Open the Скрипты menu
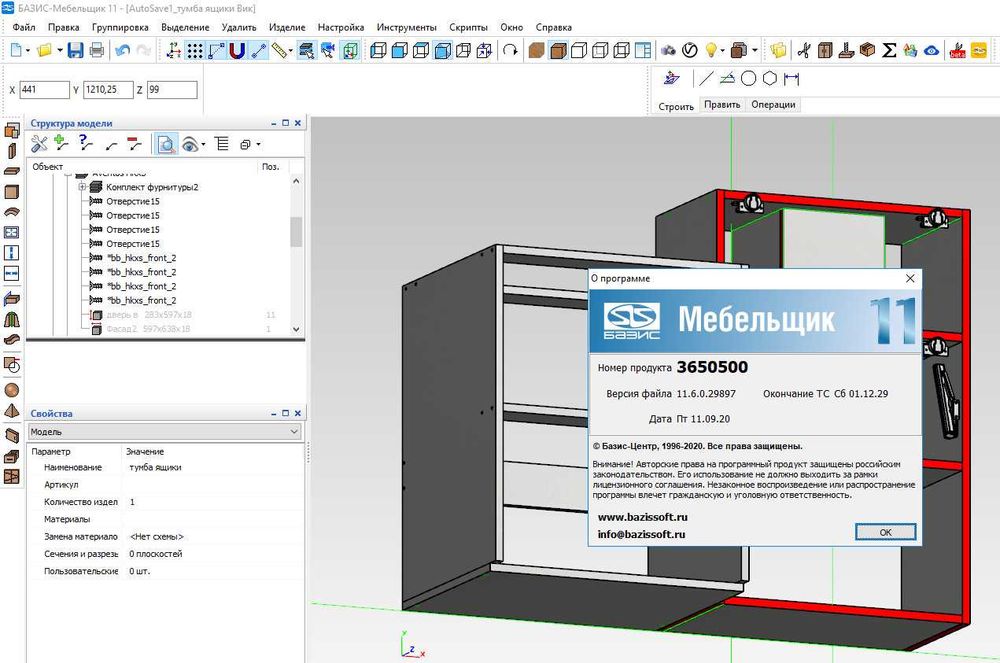This screenshot has width=1000, height=663. coord(468,27)
